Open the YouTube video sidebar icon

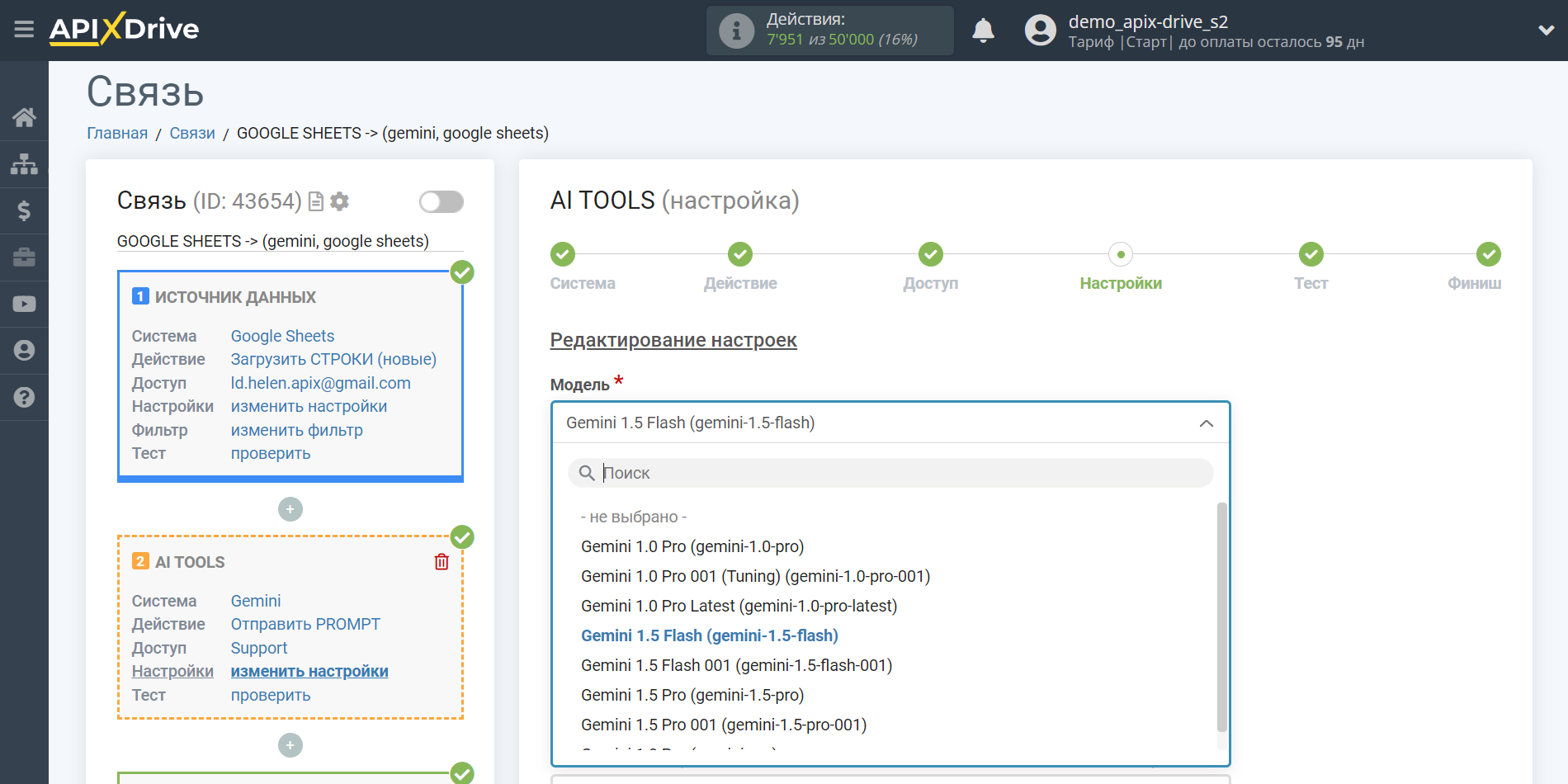pos(24,304)
